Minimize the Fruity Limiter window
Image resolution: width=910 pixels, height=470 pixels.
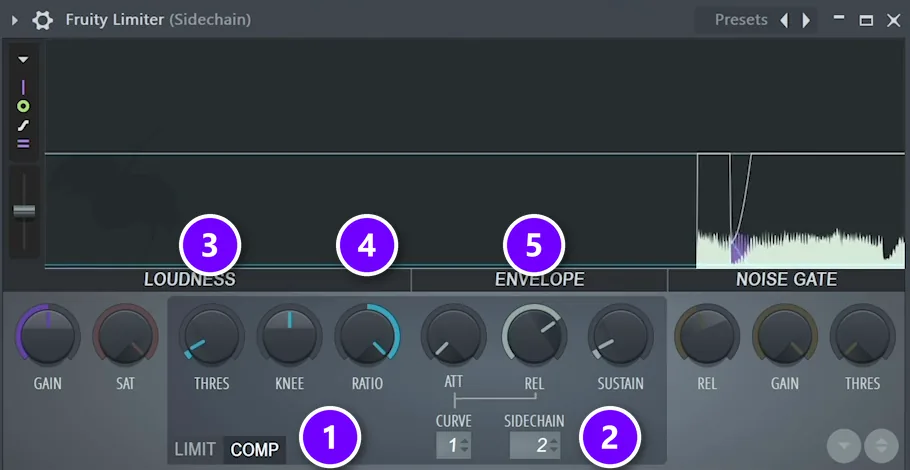(839, 17)
